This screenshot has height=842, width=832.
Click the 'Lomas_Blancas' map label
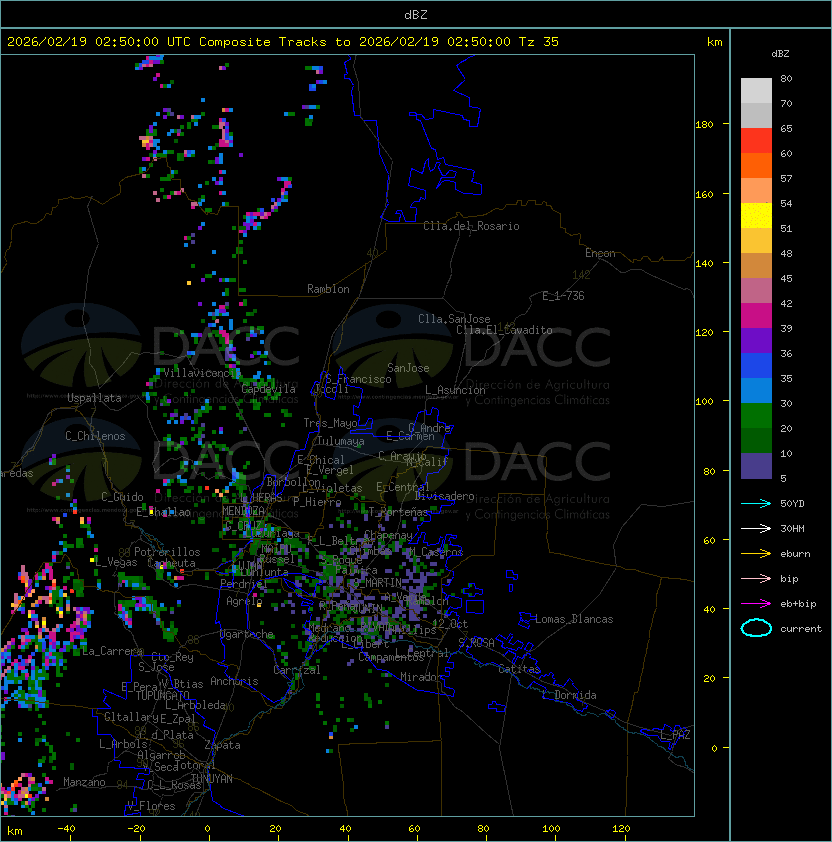[x=574, y=619]
